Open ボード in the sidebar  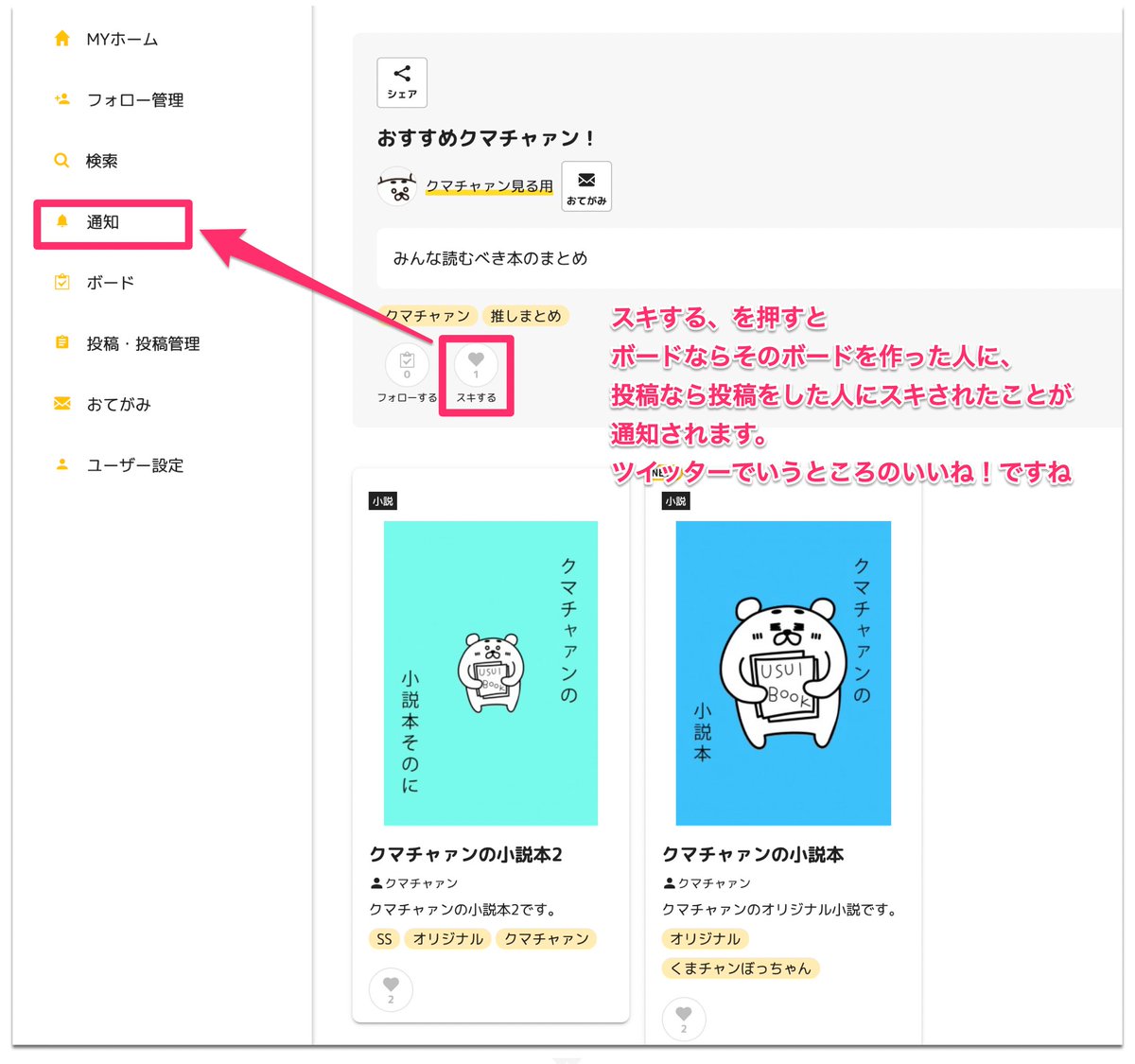point(110,282)
